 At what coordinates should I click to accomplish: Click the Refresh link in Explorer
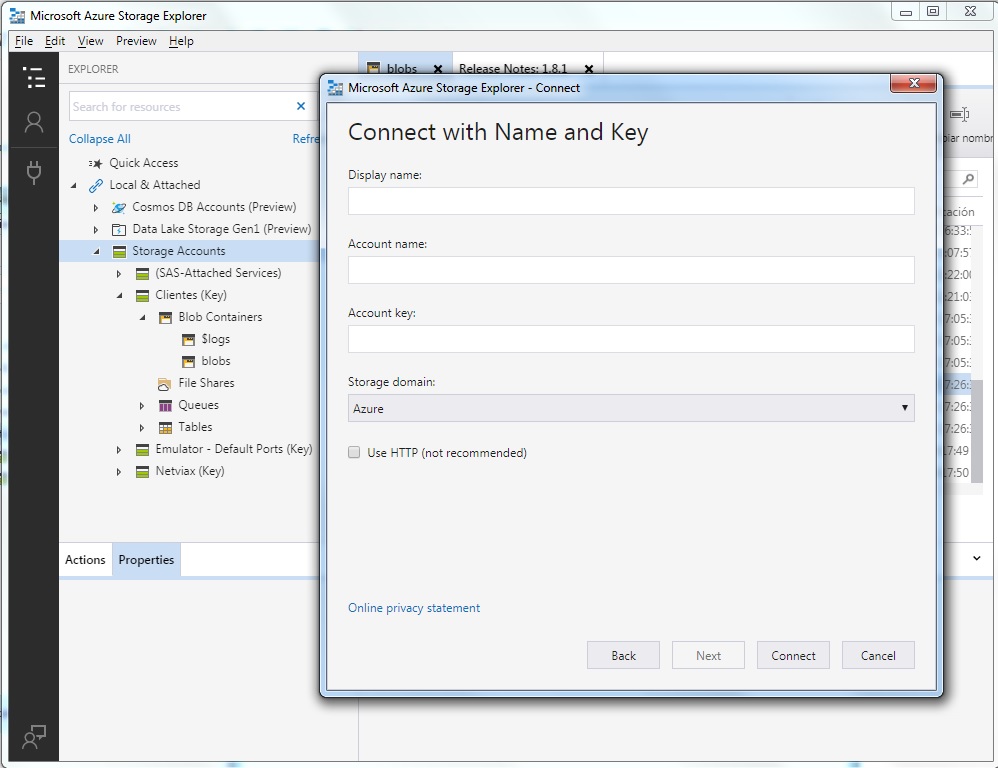click(x=306, y=139)
